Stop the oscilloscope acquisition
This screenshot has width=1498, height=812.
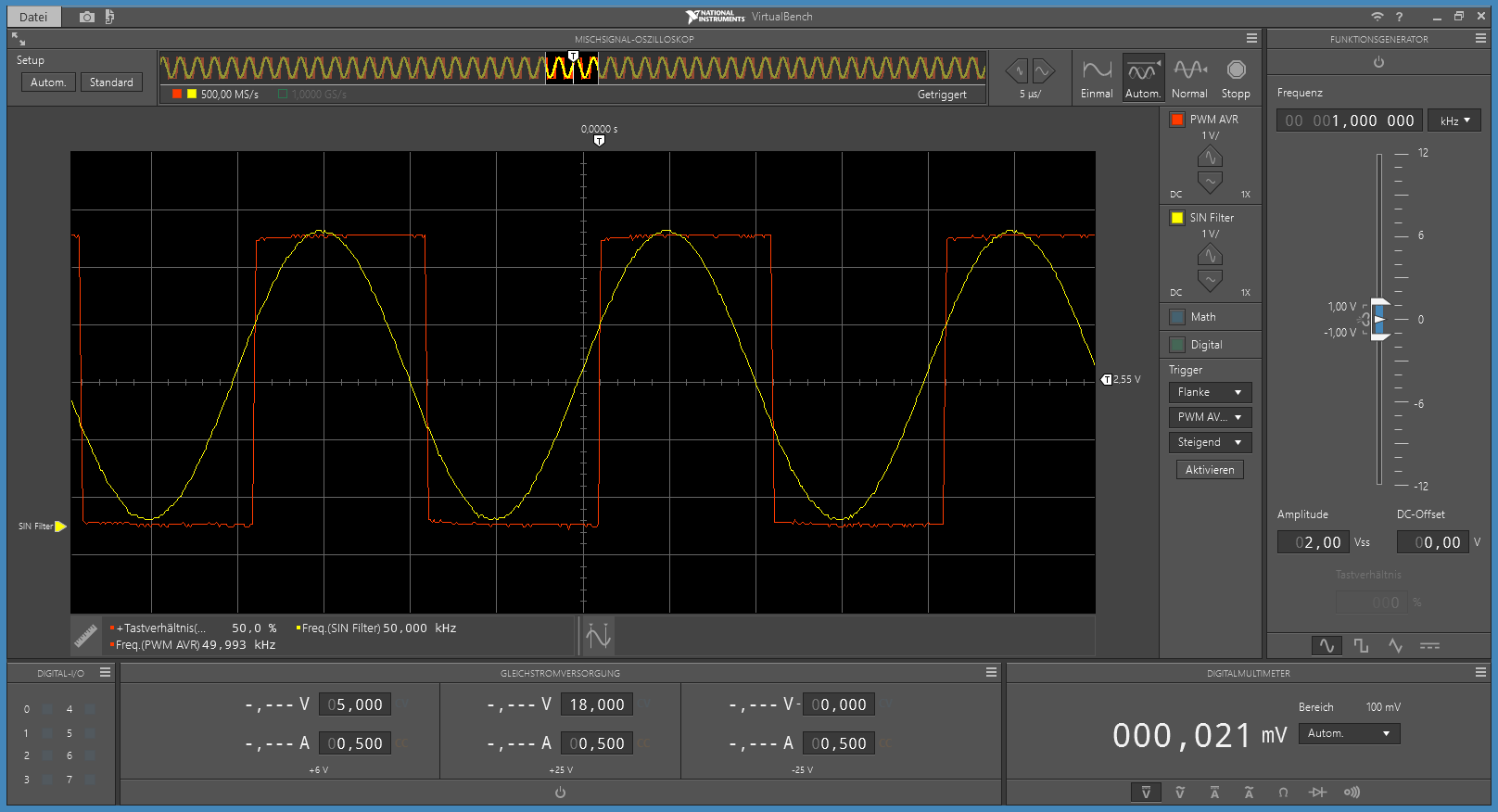point(1236,79)
